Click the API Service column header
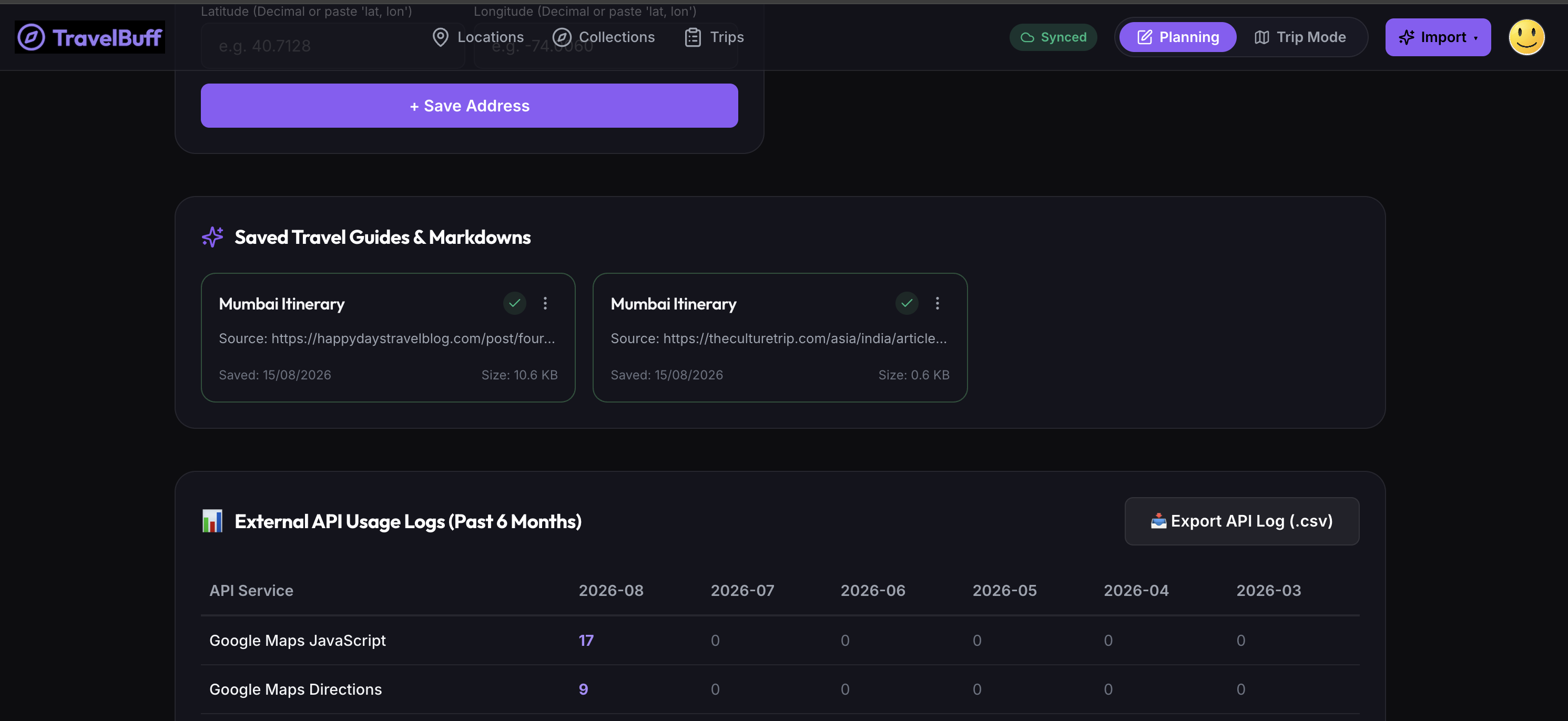The width and height of the screenshot is (1568, 721). (251, 590)
